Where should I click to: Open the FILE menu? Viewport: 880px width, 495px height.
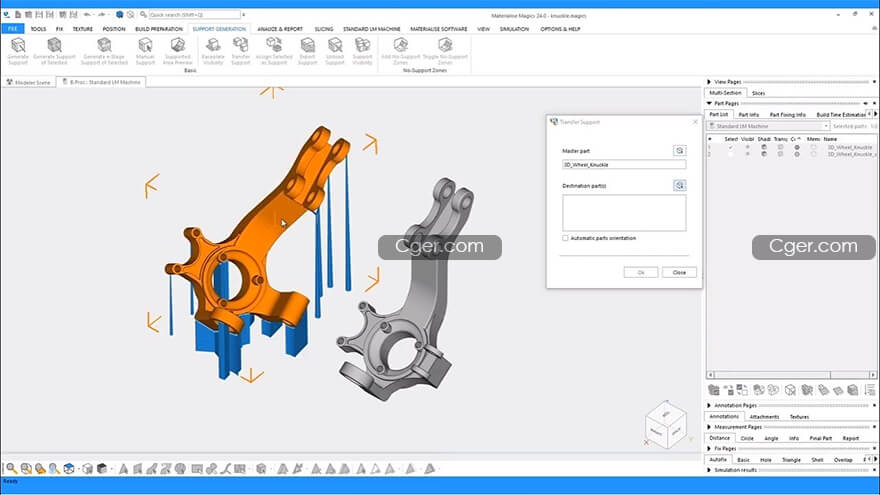(12, 29)
